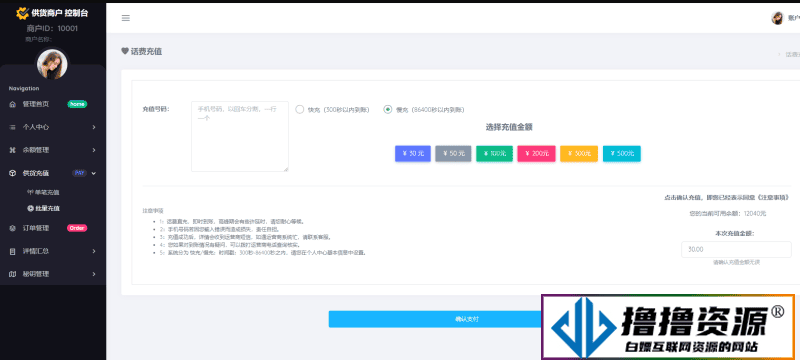800x360 pixels.
Task: Click the 选择充值金额 heading
Action: coord(509,127)
